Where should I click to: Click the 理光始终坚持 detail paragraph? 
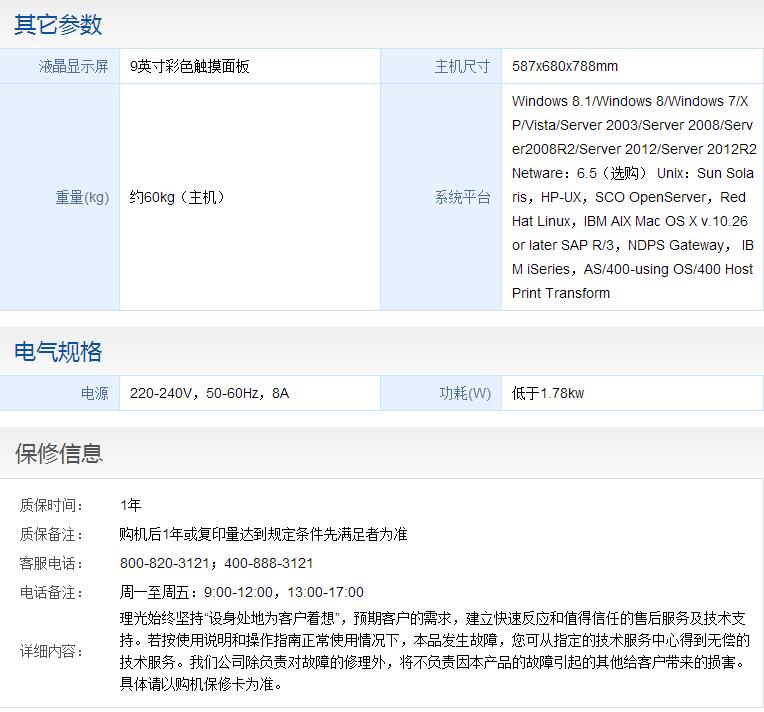[x=434, y=651]
